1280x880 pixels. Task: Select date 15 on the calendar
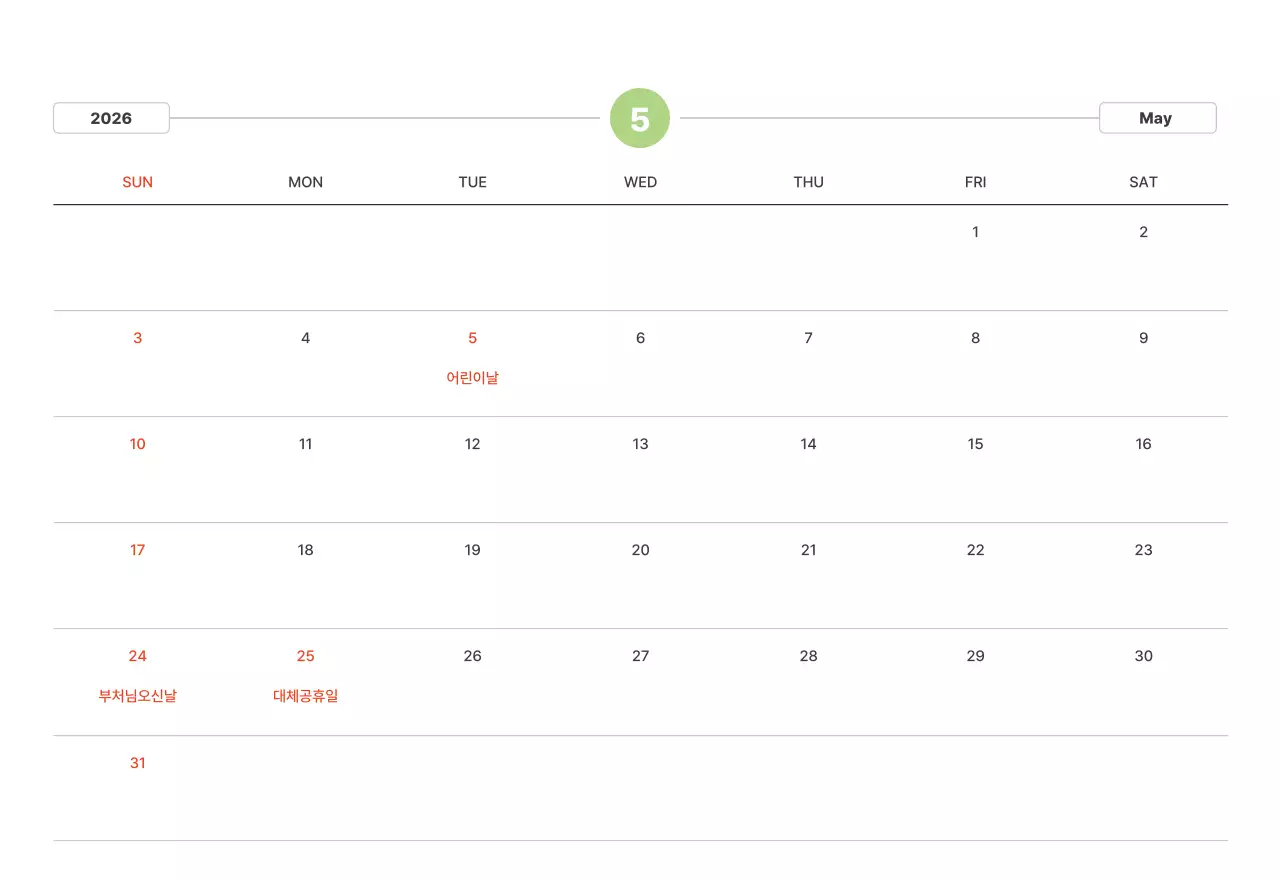click(x=975, y=444)
